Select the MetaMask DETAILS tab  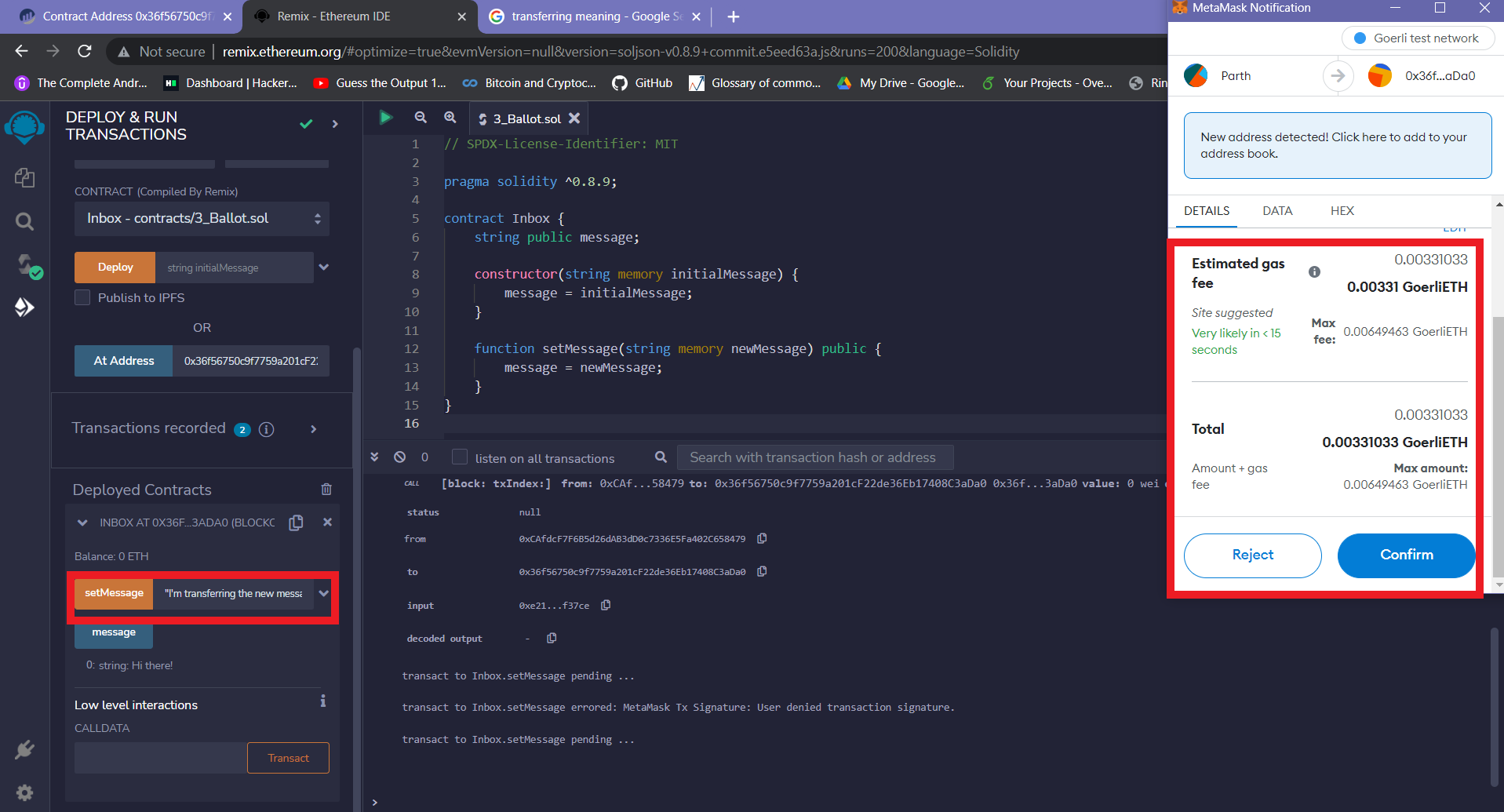(1207, 210)
